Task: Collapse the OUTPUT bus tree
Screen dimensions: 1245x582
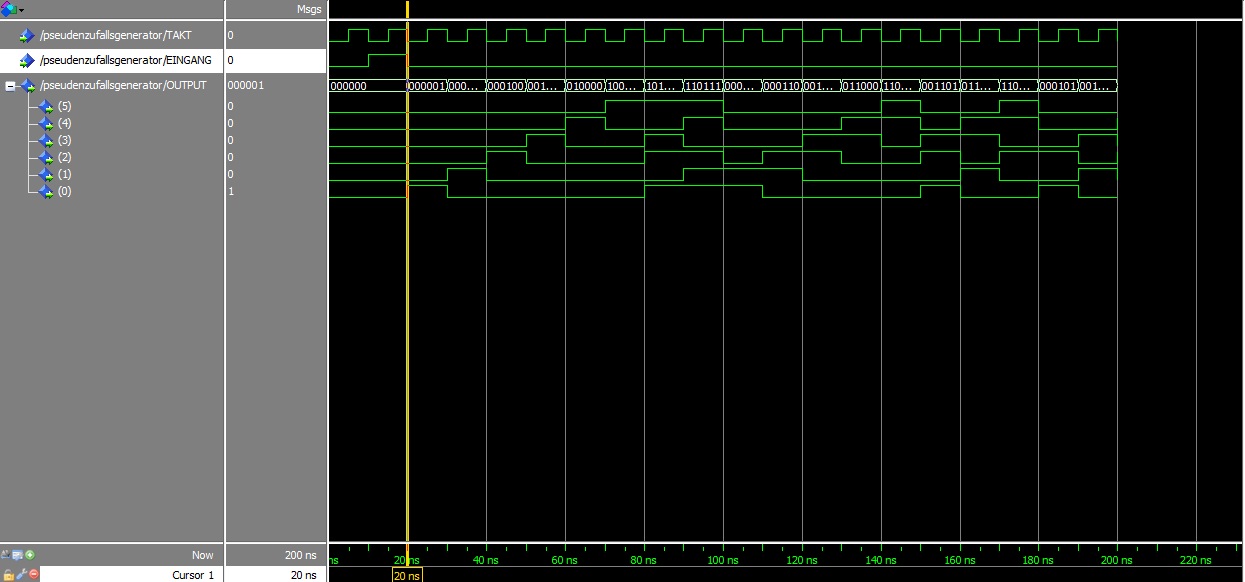Action: click(10, 86)
